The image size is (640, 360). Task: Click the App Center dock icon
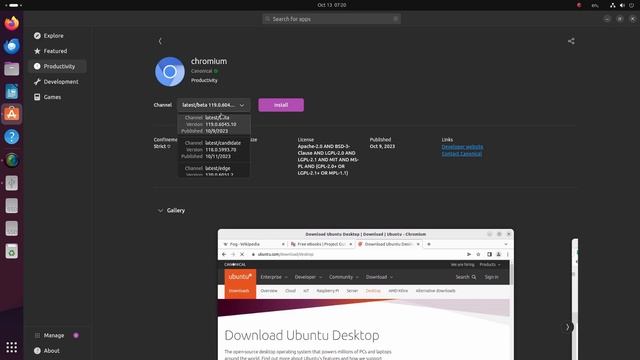(x=11, y=114)
